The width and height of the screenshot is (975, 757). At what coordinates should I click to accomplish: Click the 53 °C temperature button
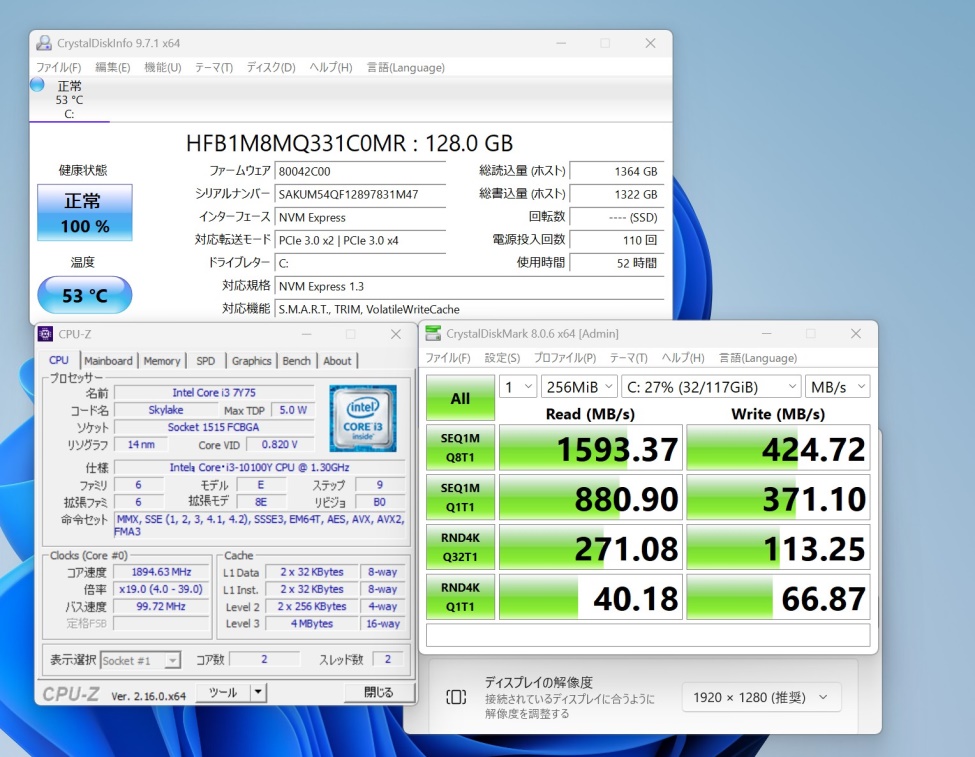pos(85,295)
